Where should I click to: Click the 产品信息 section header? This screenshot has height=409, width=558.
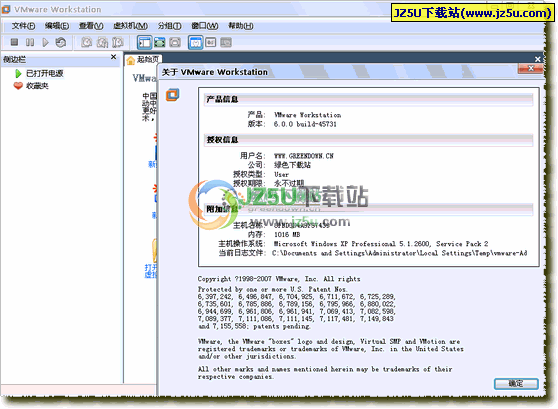(x=369, y=99)
